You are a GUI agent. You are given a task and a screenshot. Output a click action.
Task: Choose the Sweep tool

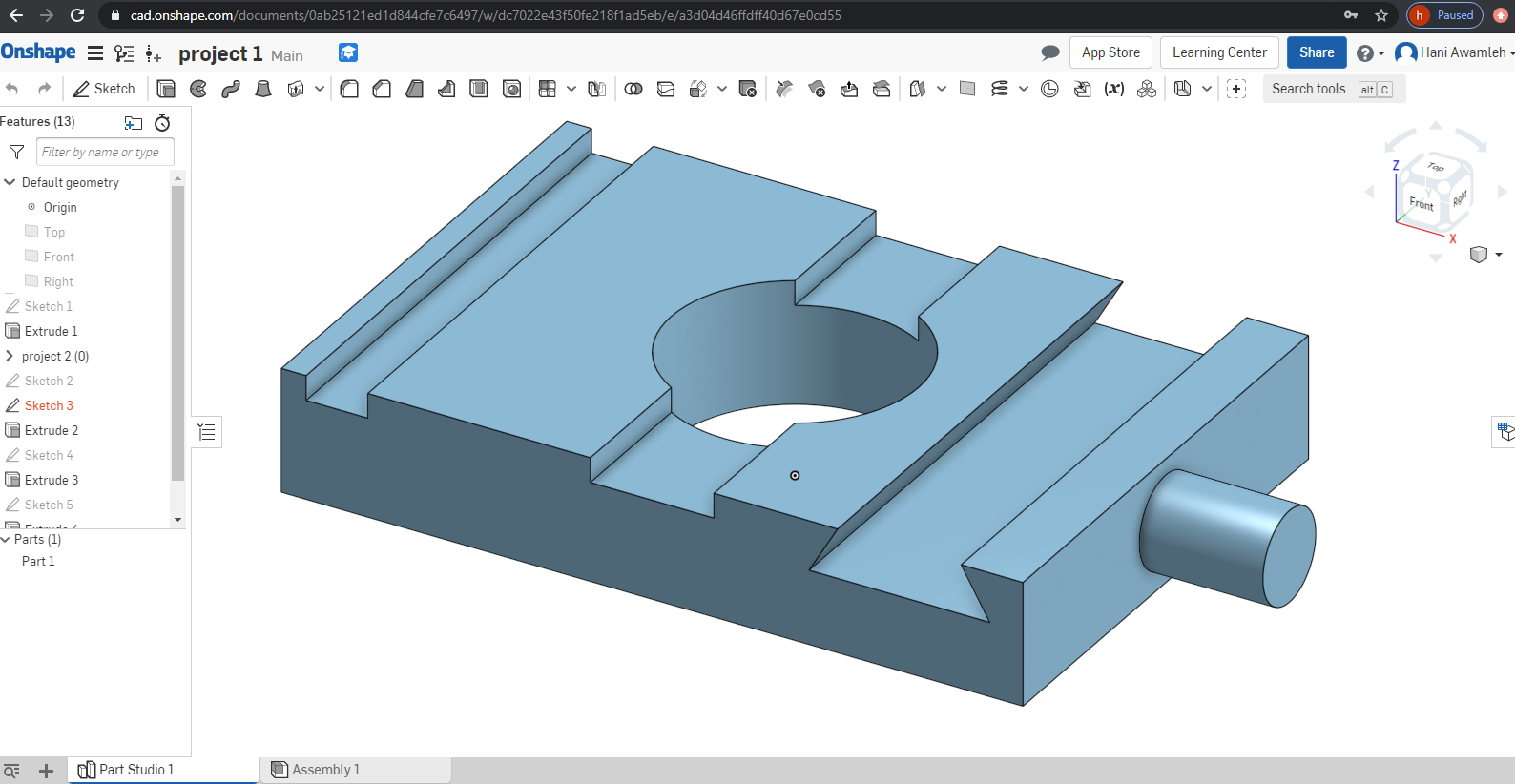pyautogui.click(x=231, y=89)
